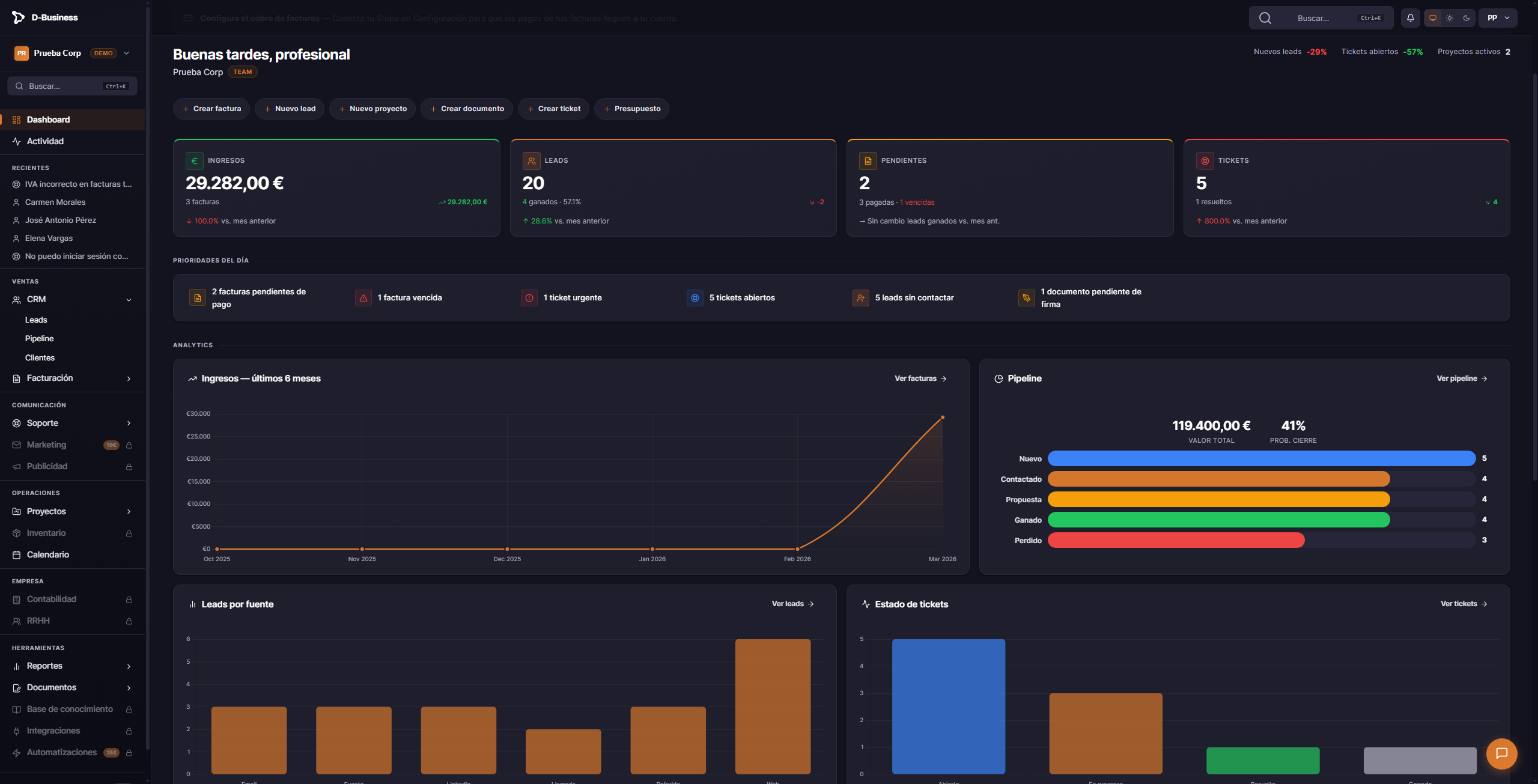This screenshot has width=1538, height=784.
Task: Click the Tickets lifebuoy card icon
Action: click(x=1205, y=161)
